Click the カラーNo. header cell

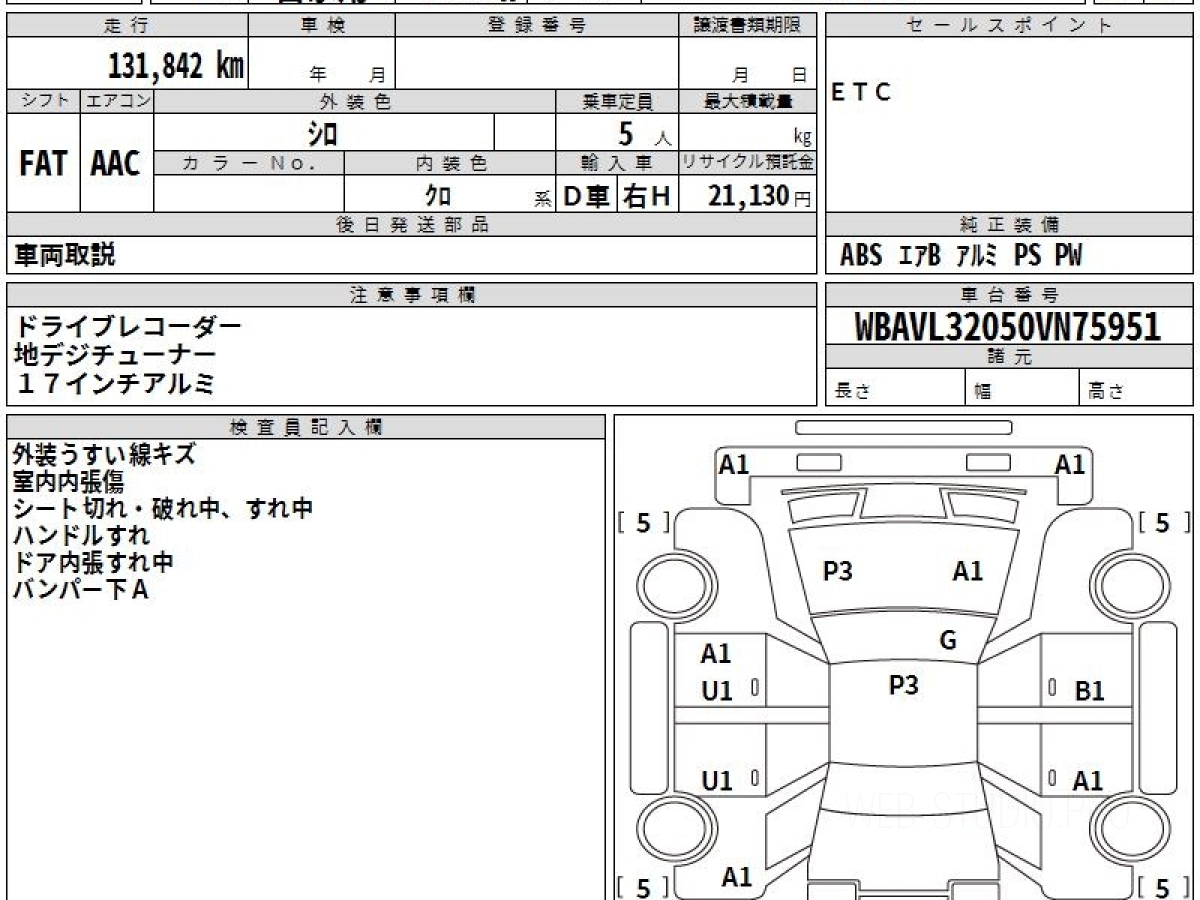click(249, 163)
